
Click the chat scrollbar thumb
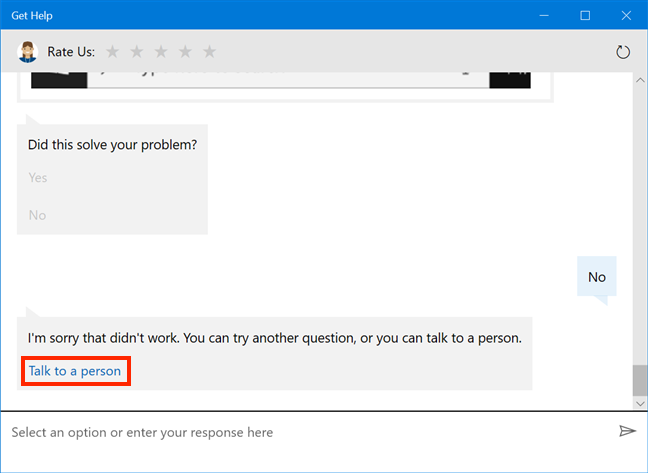coord(639,380)
